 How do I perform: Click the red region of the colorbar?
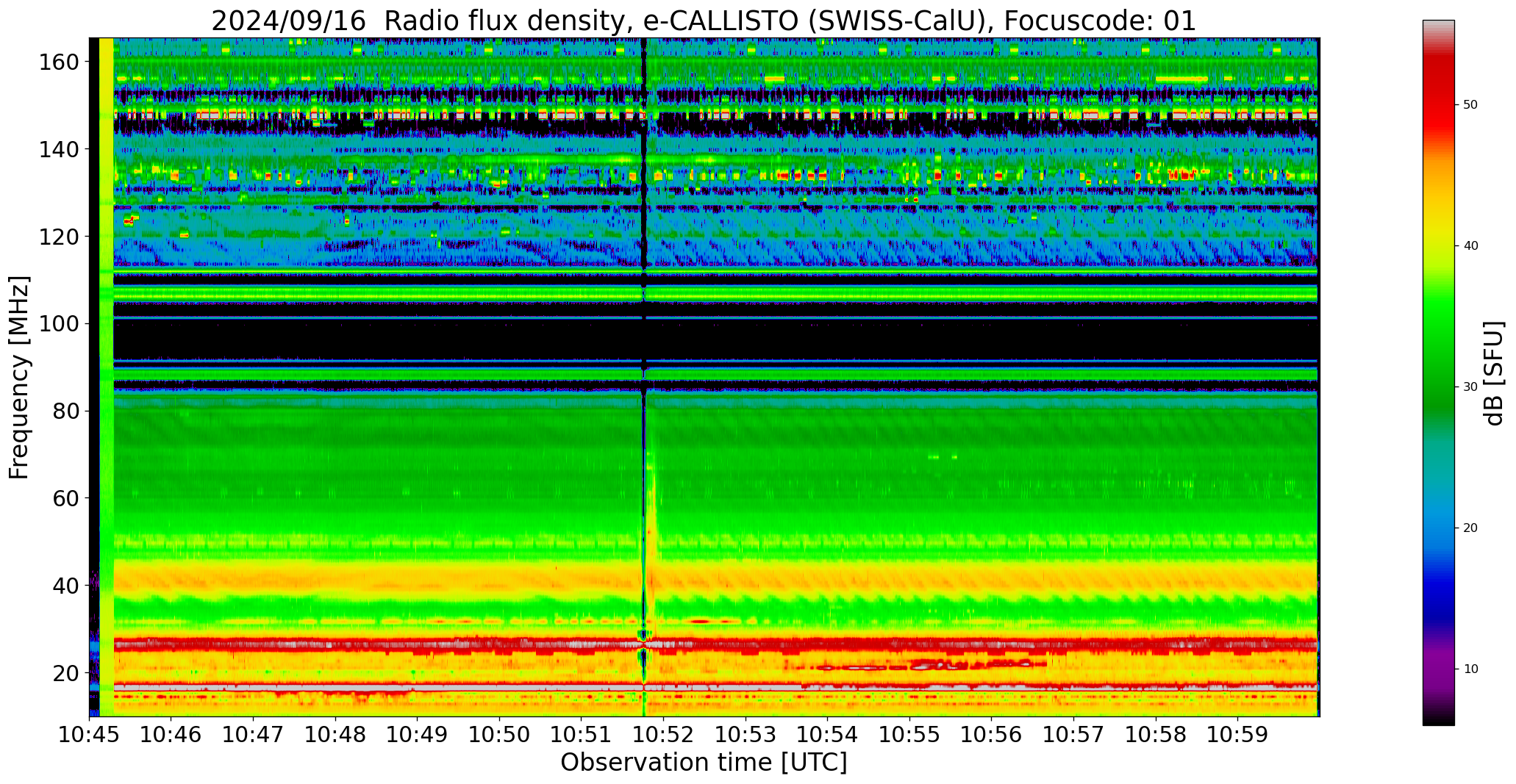pyautogui.click(x=1438, y=96)
